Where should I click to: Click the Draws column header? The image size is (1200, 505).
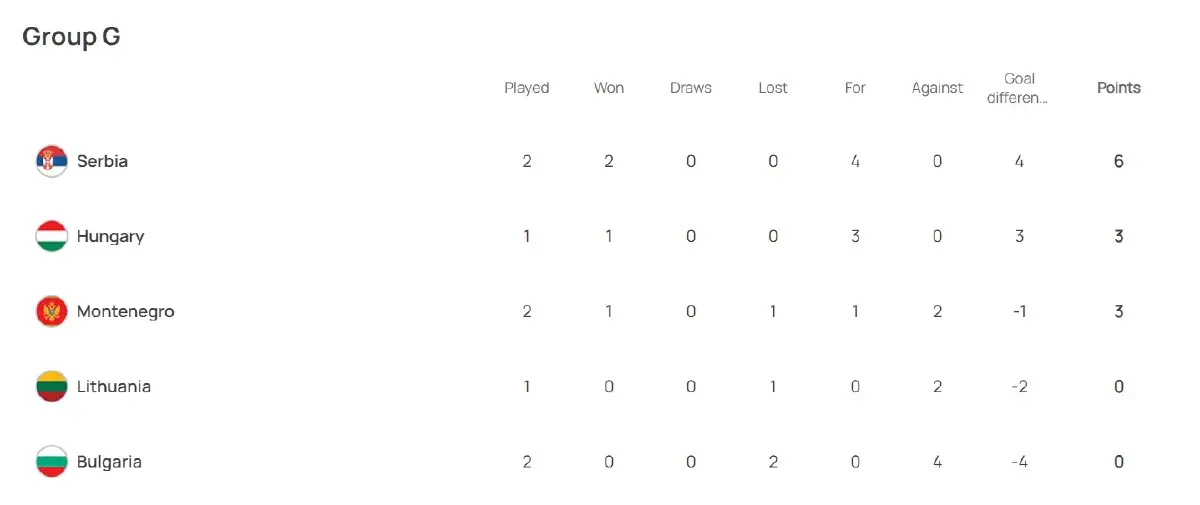point(691,88)
